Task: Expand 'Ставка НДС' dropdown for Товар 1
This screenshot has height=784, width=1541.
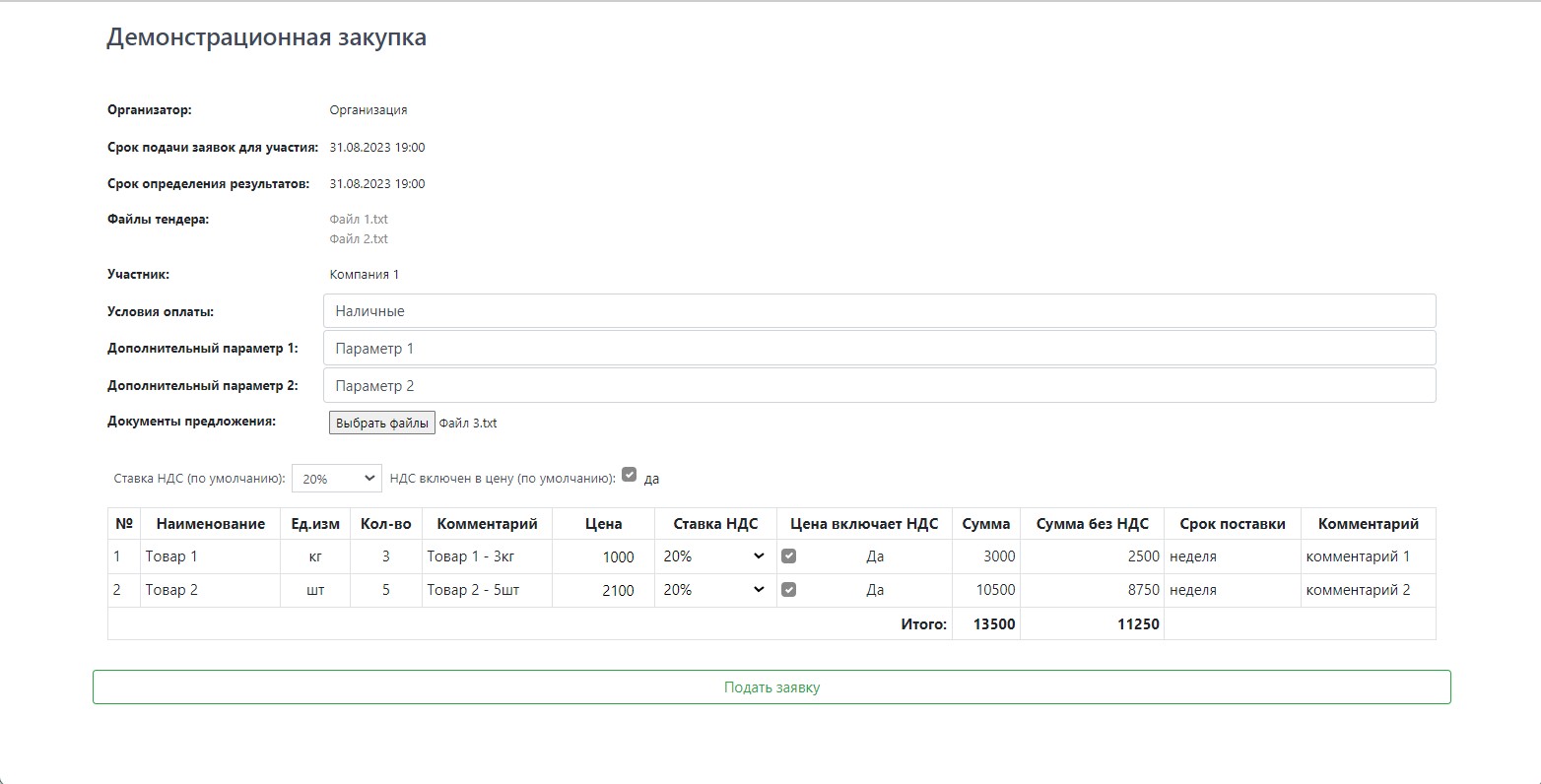Action: 714,556
